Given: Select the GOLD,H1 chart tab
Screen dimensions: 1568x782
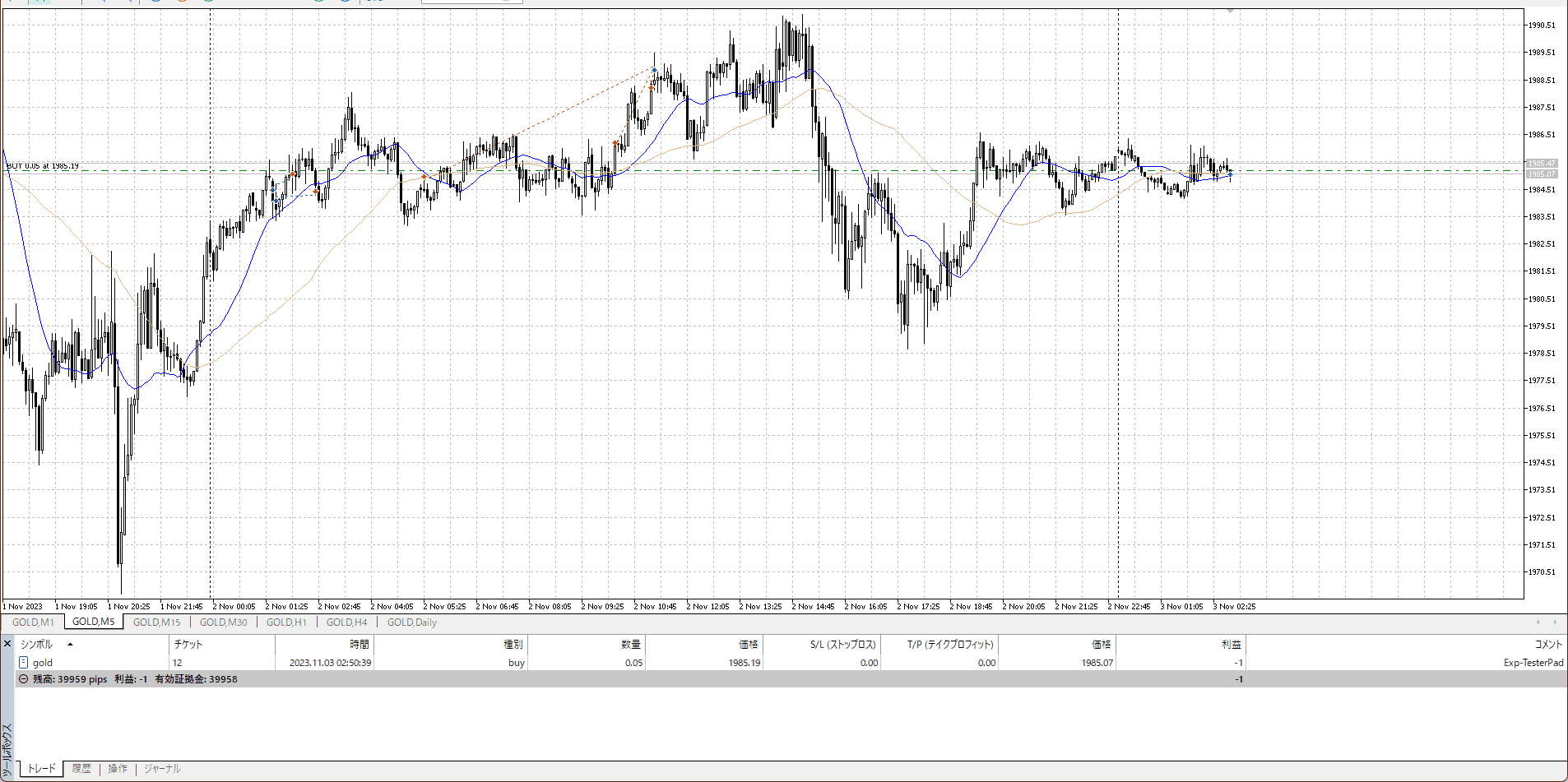Looking at the screenshot, I should point(286,622).
